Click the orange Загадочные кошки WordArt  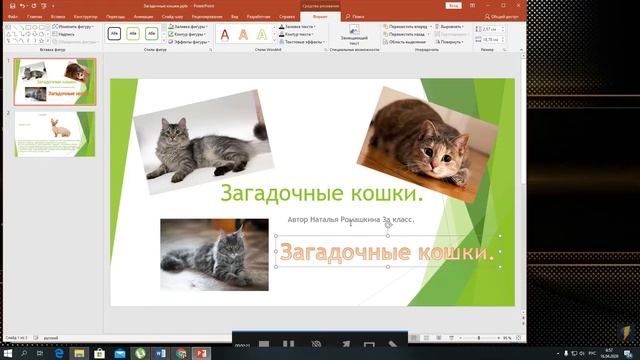click(387, 252)
